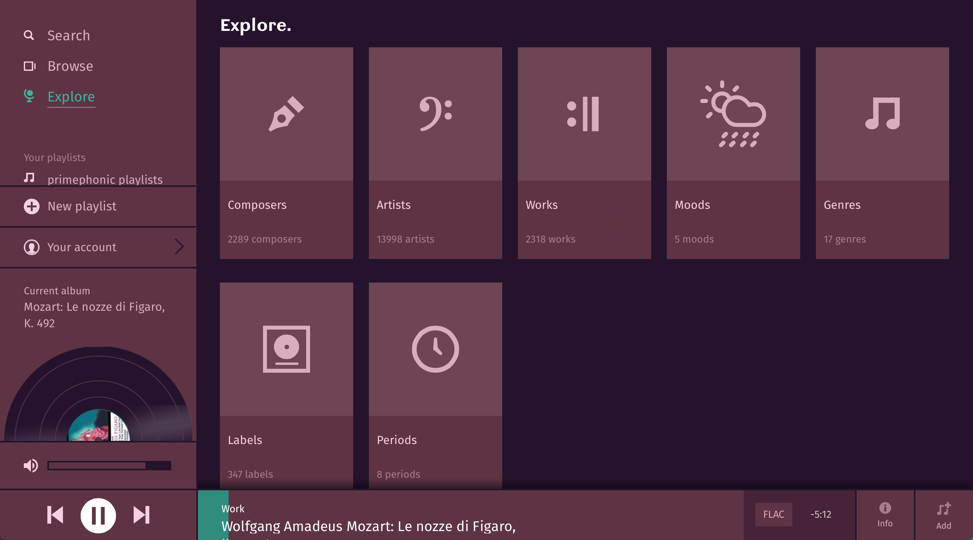Open the Composers pen nib icon
Viewport: 973px width, 540px height.
click(x=286, y=114)
